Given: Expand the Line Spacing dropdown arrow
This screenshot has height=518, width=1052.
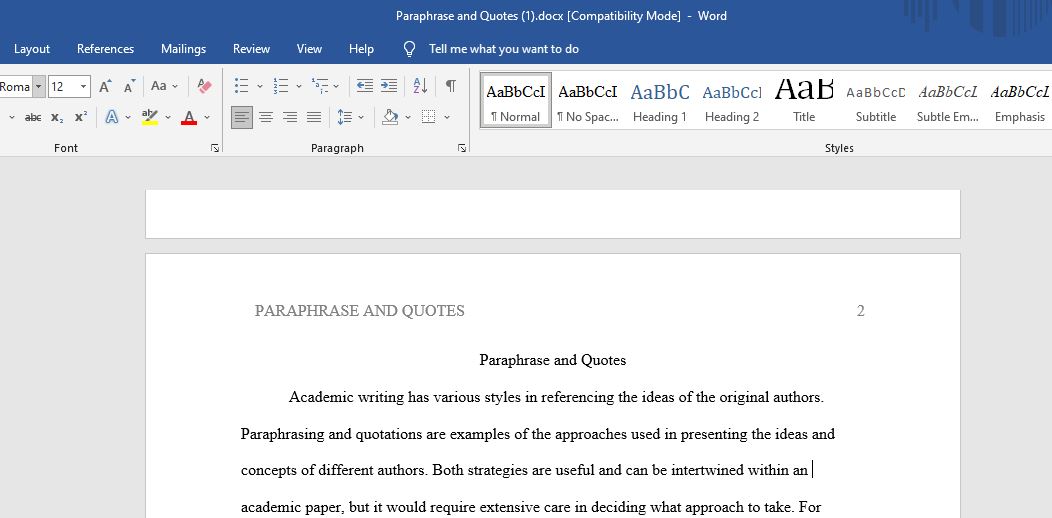Looking at the screenshot, I should coord(361,117).
